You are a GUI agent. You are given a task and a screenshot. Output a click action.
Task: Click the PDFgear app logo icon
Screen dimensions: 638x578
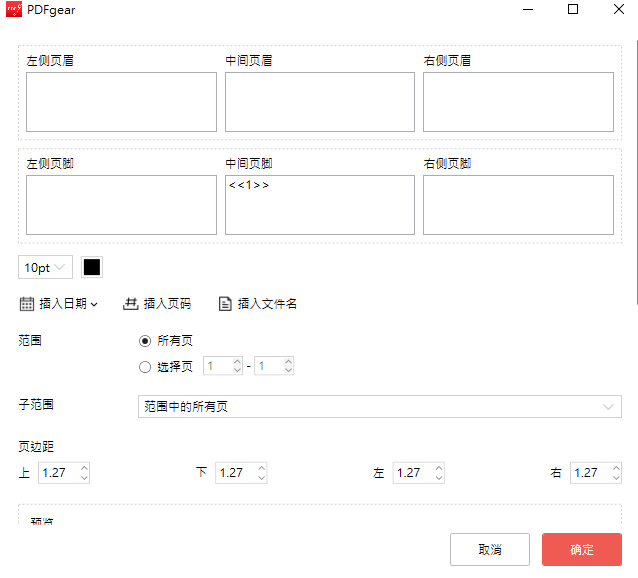click(14, 9)
